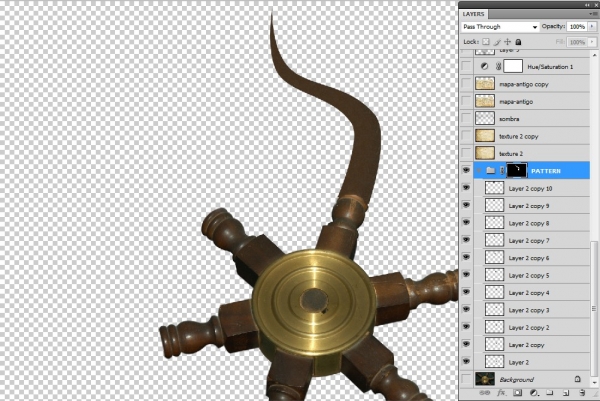
Task: Hide the Layer 2 layer
Action: click(x=466, y=362)
